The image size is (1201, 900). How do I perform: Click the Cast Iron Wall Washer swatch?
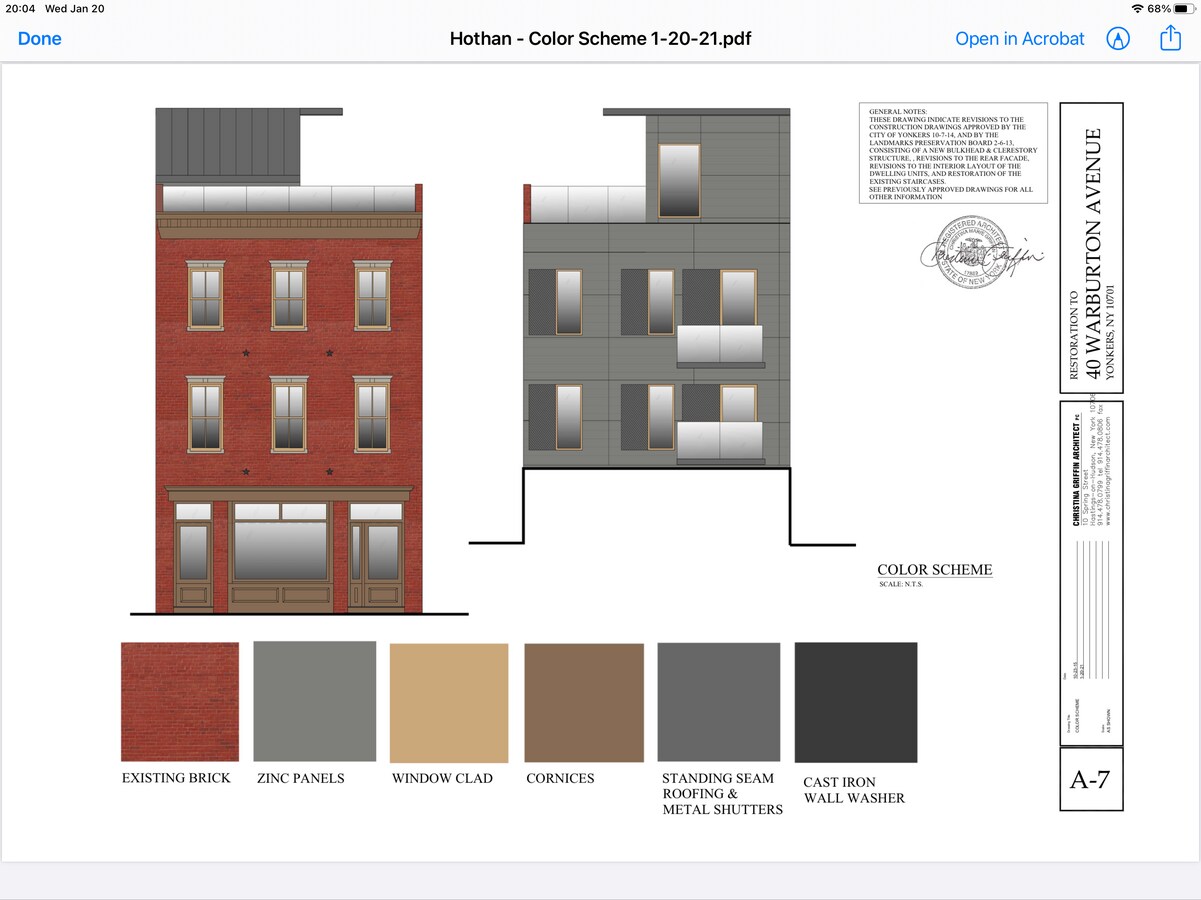pos(855,703)
